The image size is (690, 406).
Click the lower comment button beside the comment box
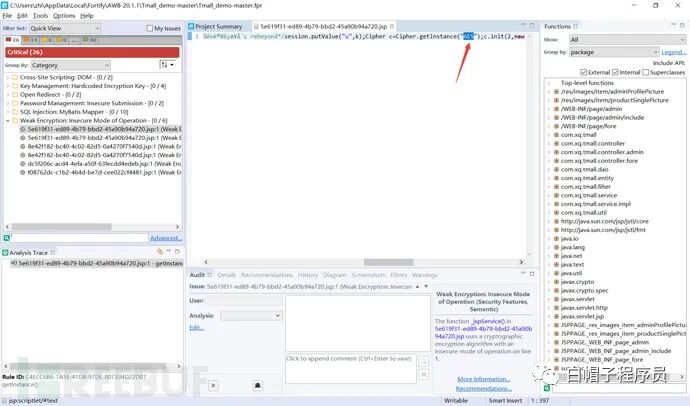click(423, 374)
